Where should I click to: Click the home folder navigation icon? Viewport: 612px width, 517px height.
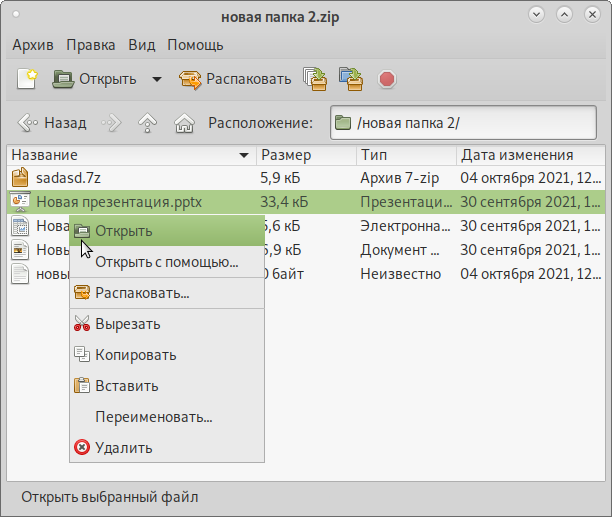point(183,124)
